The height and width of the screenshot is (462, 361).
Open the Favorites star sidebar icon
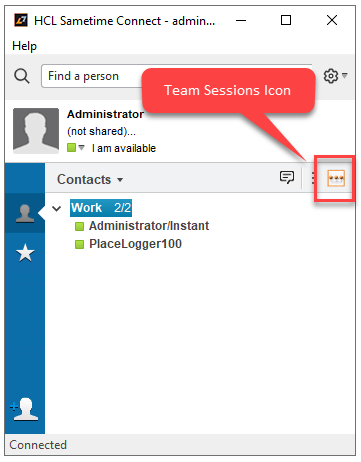coord(25,253)
